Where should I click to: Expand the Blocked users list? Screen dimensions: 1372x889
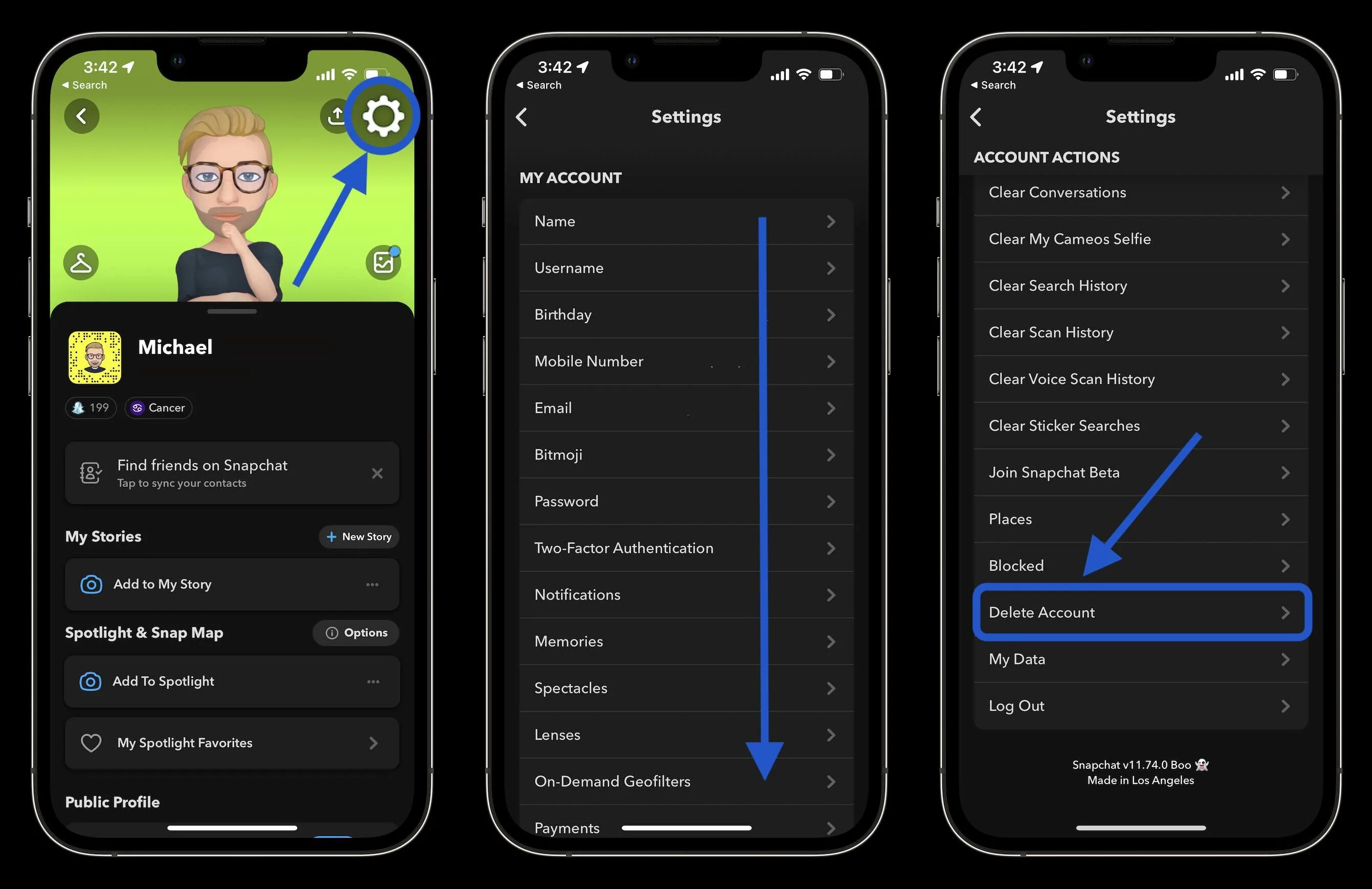1135,565
